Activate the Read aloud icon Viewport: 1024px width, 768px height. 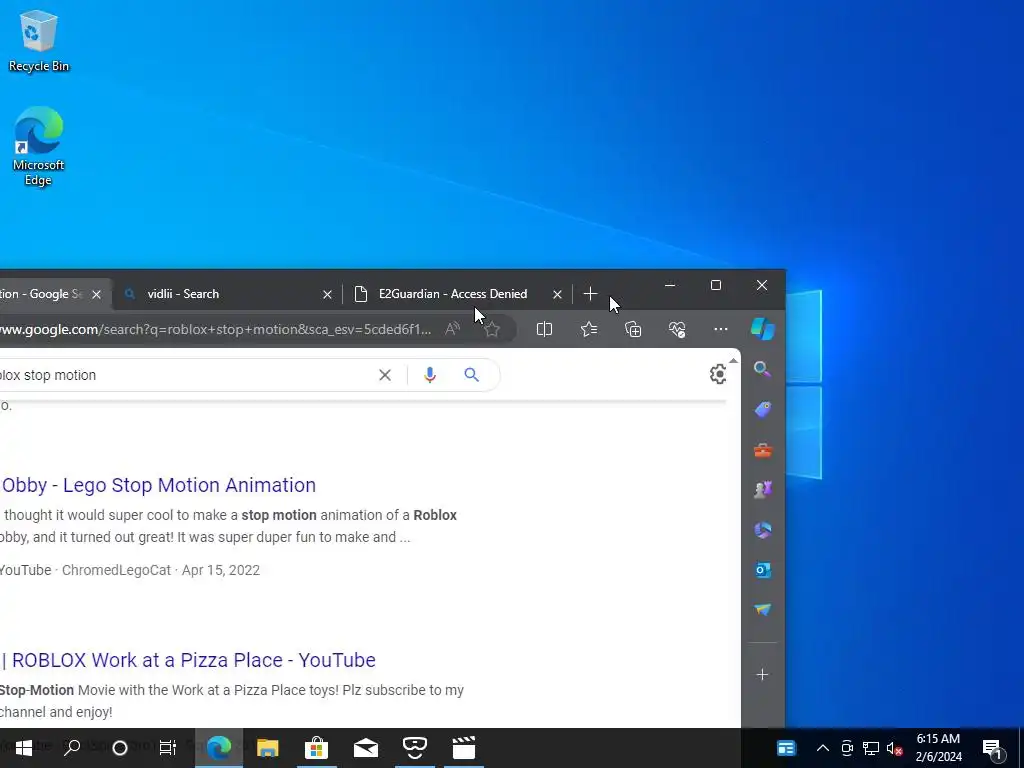[452, 329]
